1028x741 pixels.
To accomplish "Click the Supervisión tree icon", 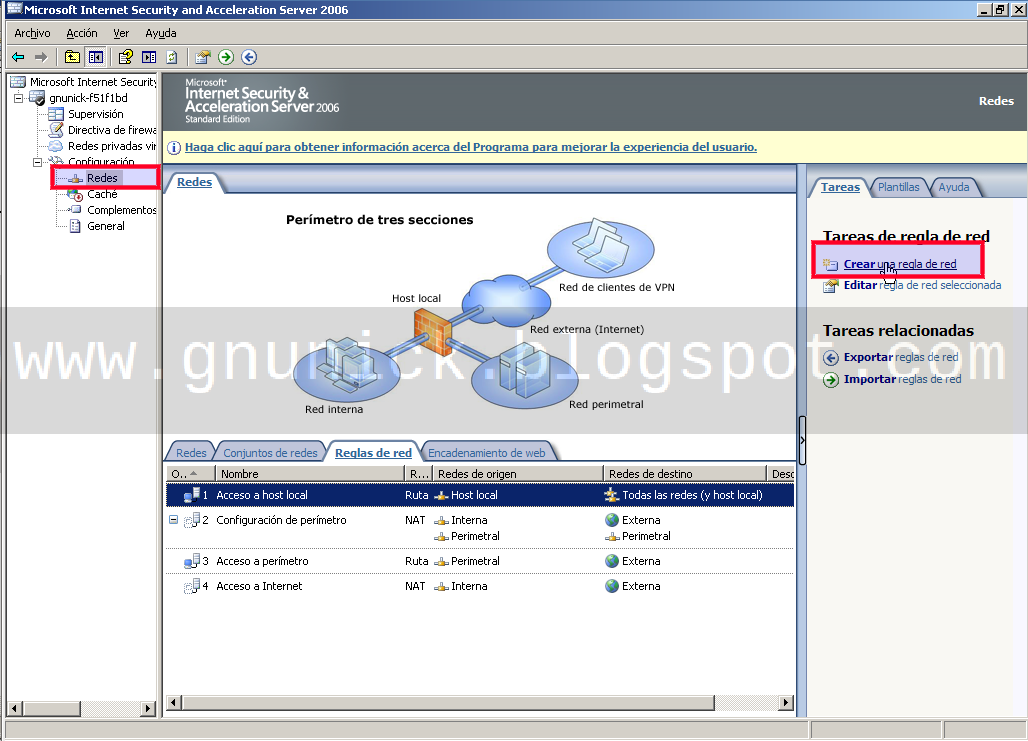I will 56,114.
